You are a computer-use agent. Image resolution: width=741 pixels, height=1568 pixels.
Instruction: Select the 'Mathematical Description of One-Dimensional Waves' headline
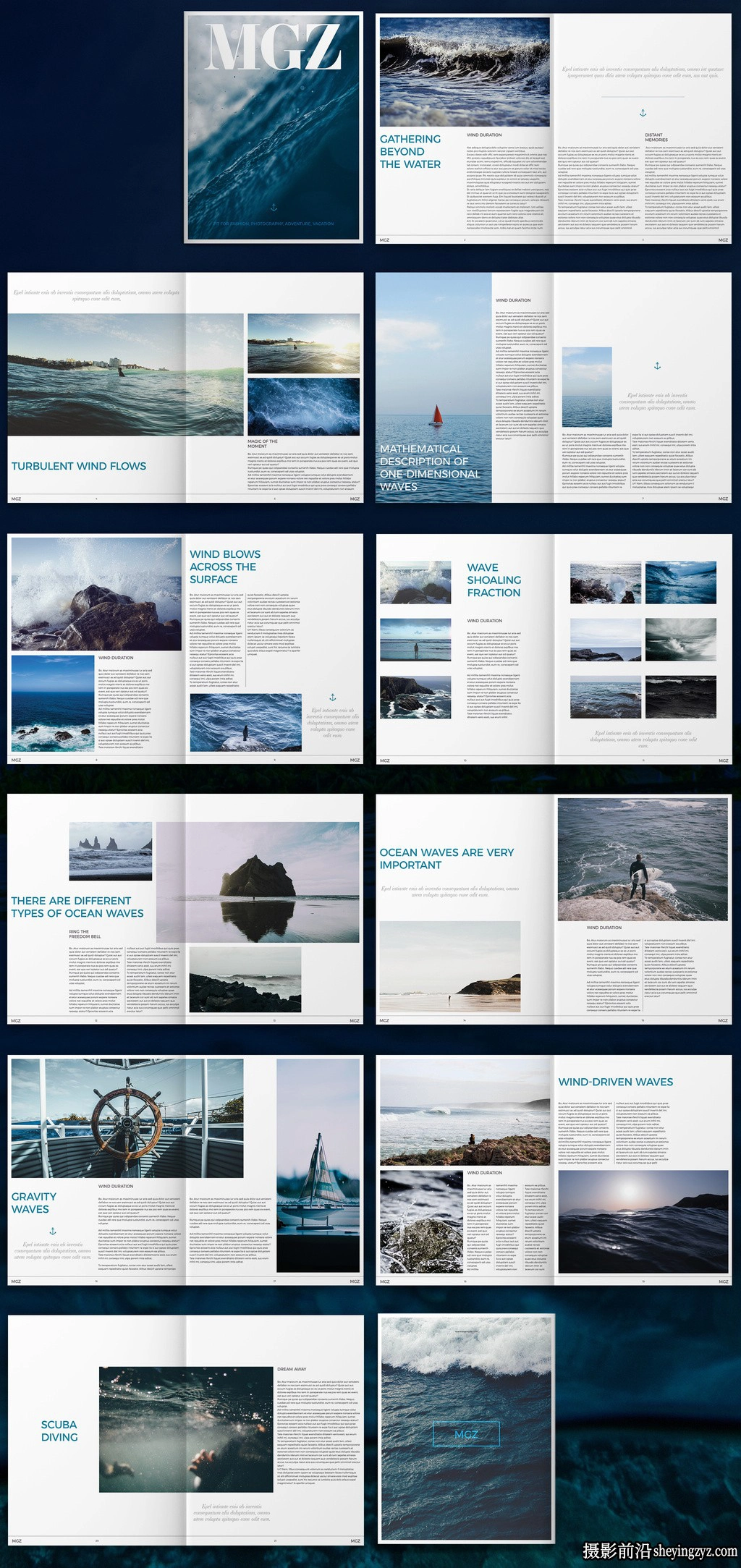(x=430, y=467)
